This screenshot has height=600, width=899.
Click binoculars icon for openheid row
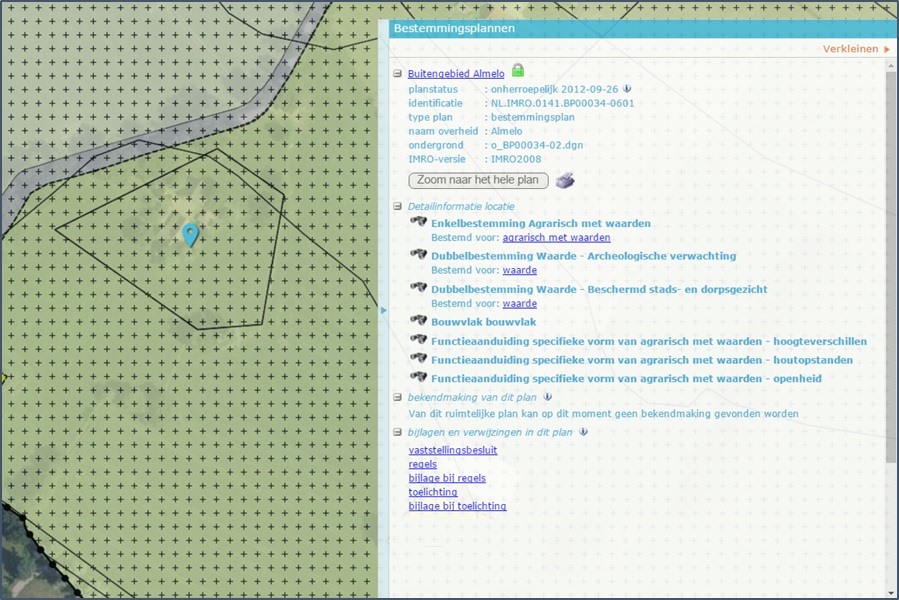[x=419, y=377]
